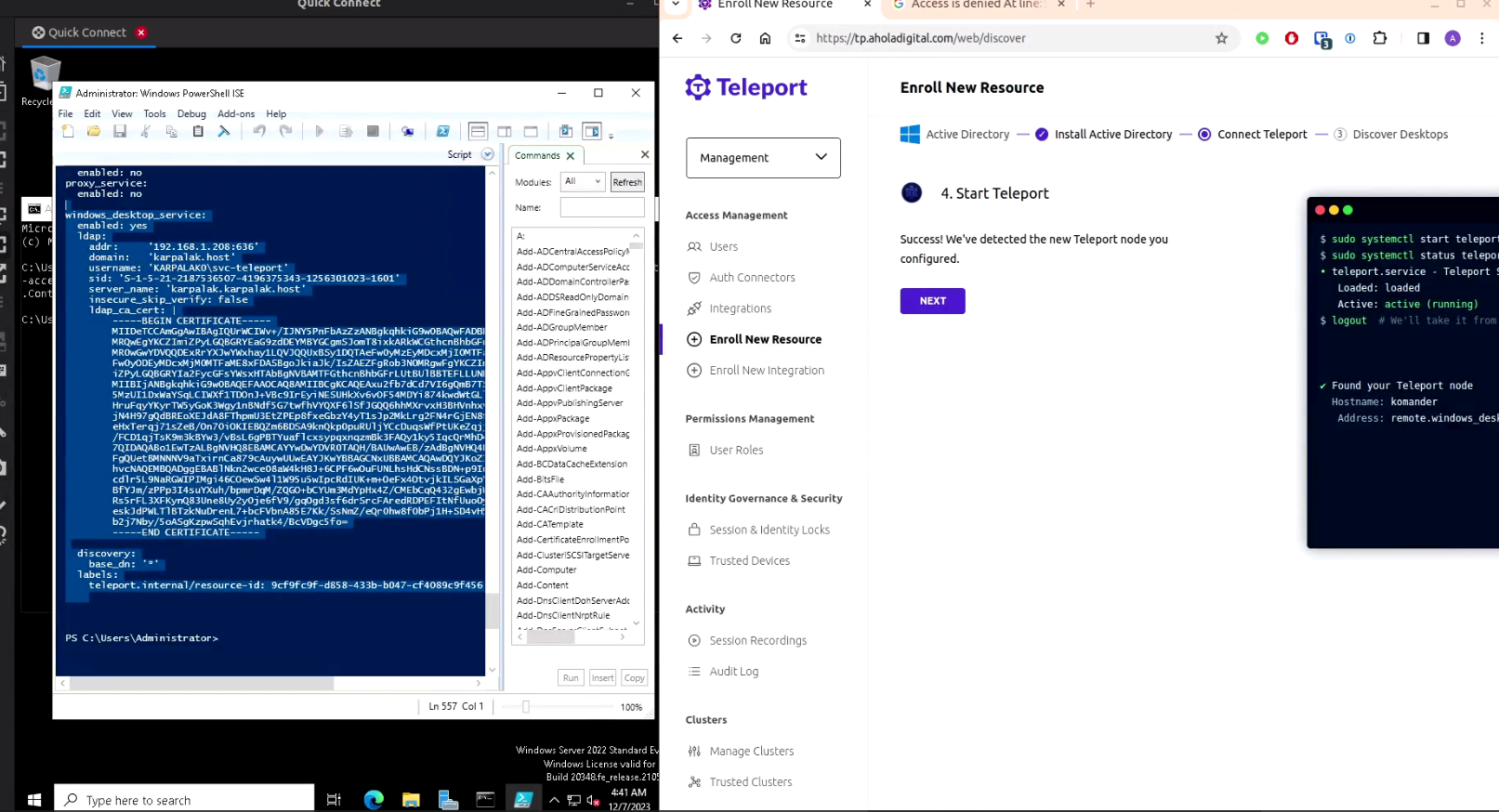Open the browser Extensions puzzle icon
The image size is (1499, 812).
pyautogui.click(x=1380, y=38)
